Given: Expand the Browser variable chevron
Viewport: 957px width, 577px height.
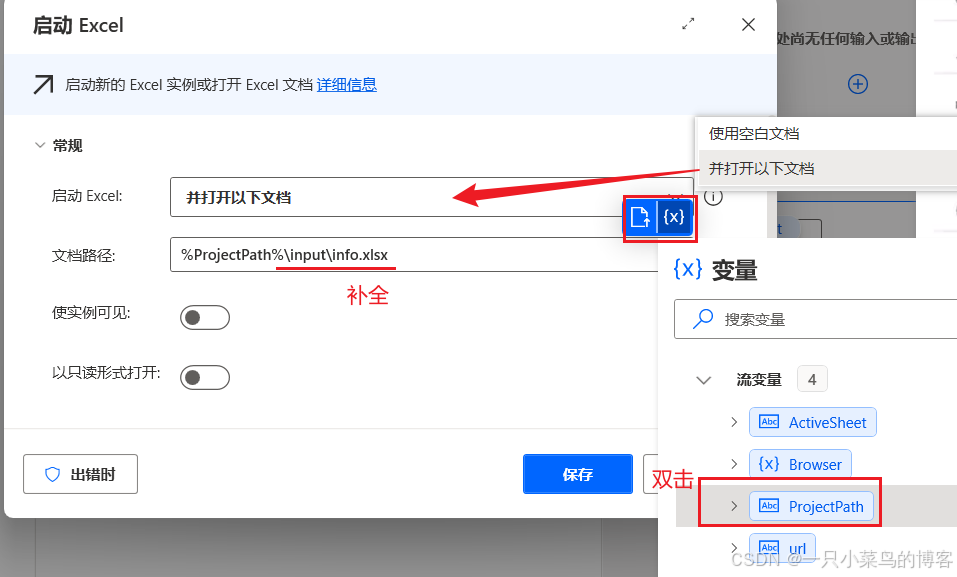Looking at the screenshot, I should pyautogui.click(x=734, y=464).
